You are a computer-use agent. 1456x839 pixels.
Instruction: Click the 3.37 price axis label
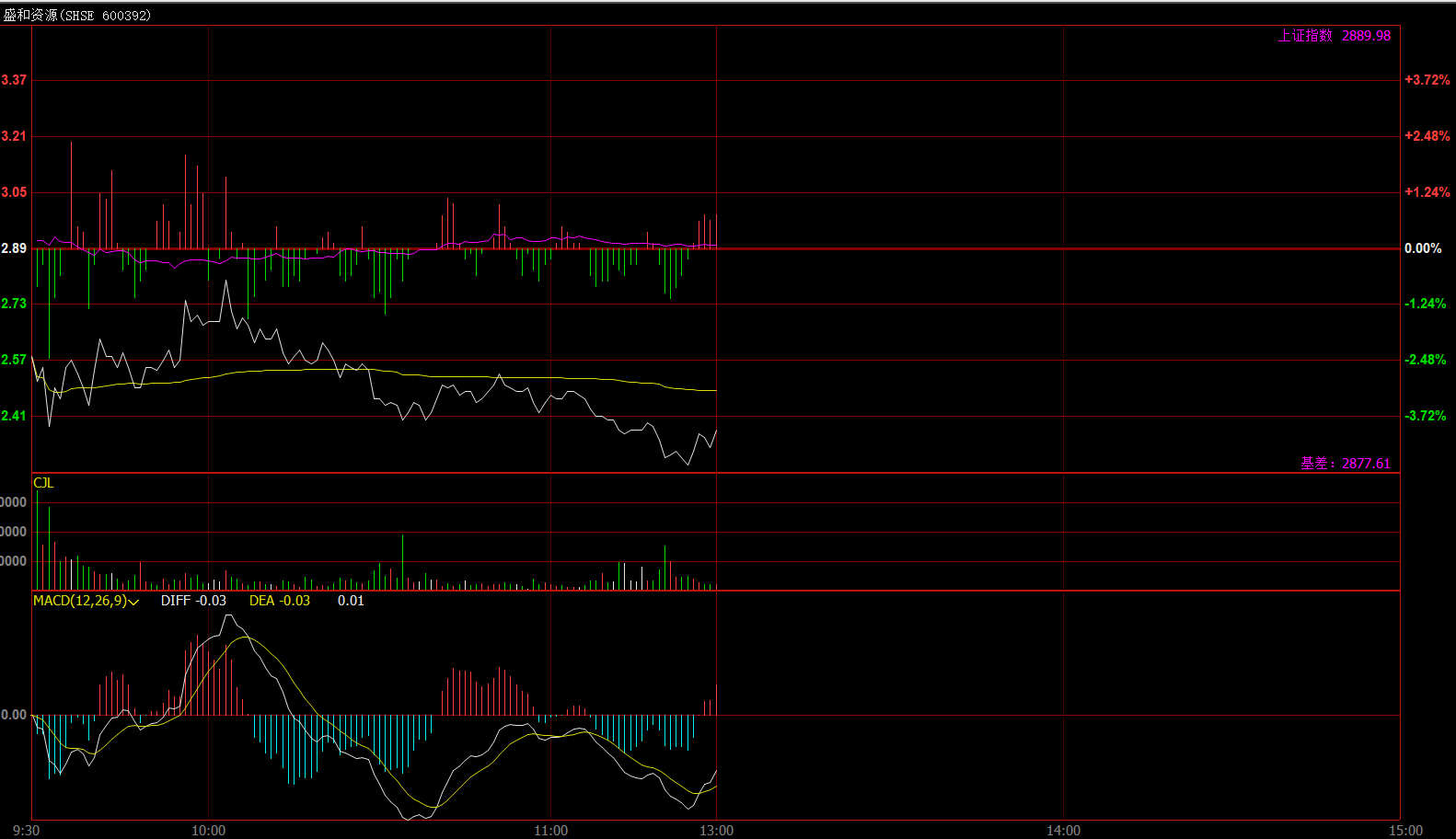14,80
